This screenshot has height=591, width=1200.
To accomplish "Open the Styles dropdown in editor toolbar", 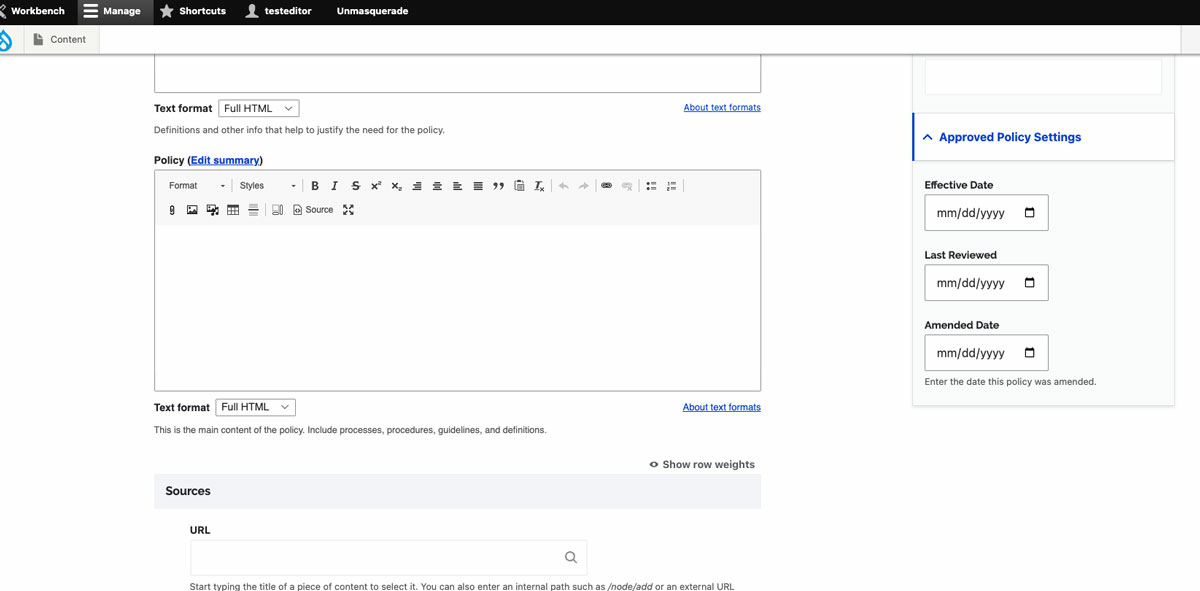I will tap(268, 186).
